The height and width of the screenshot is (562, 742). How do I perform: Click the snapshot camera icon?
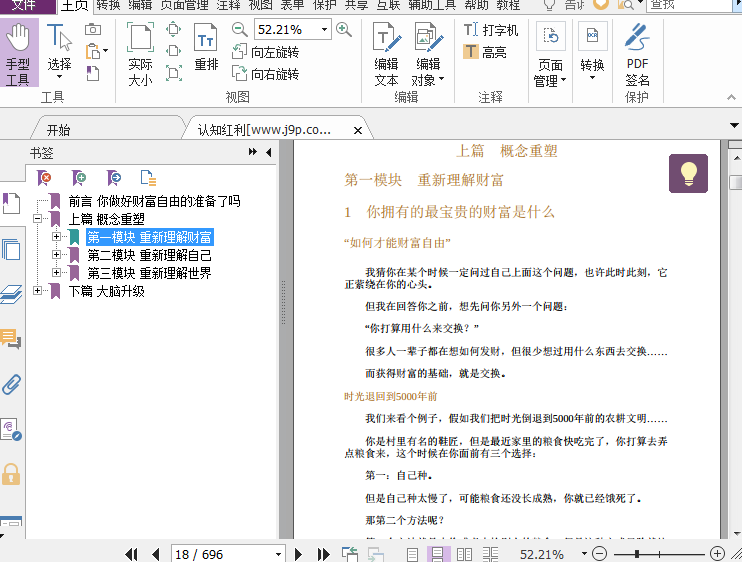93,29
